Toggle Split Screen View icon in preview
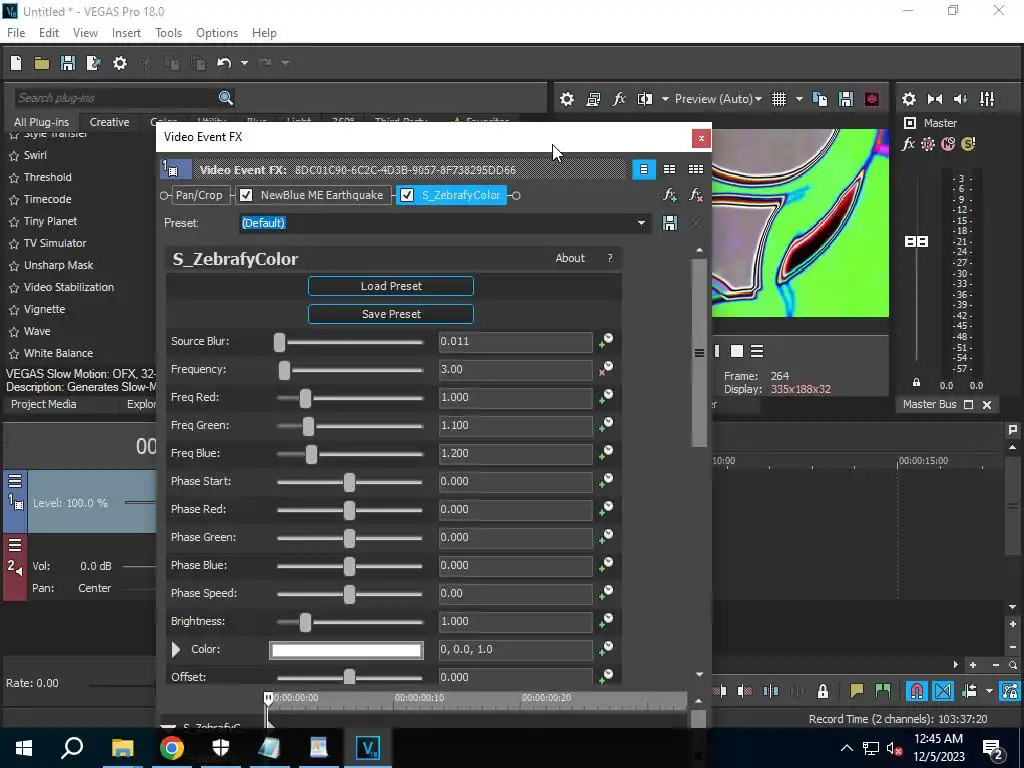Screen dimensions: 1024x768 [x=645, y=99]
